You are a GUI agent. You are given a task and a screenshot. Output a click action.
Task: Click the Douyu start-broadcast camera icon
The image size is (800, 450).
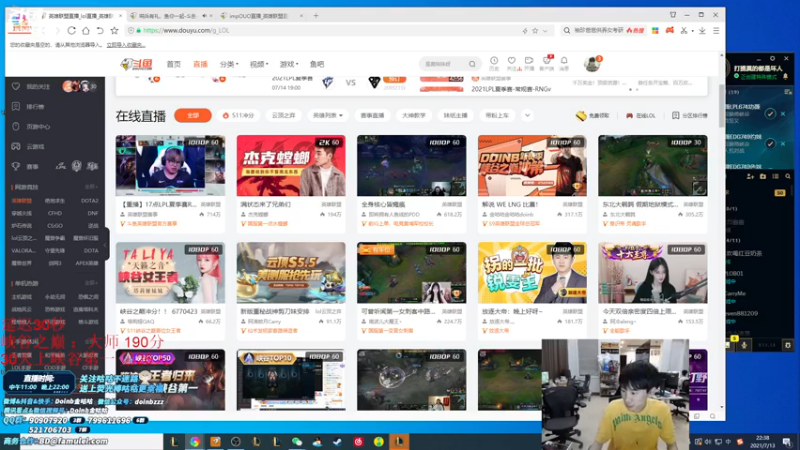click(x=529, y=63)
